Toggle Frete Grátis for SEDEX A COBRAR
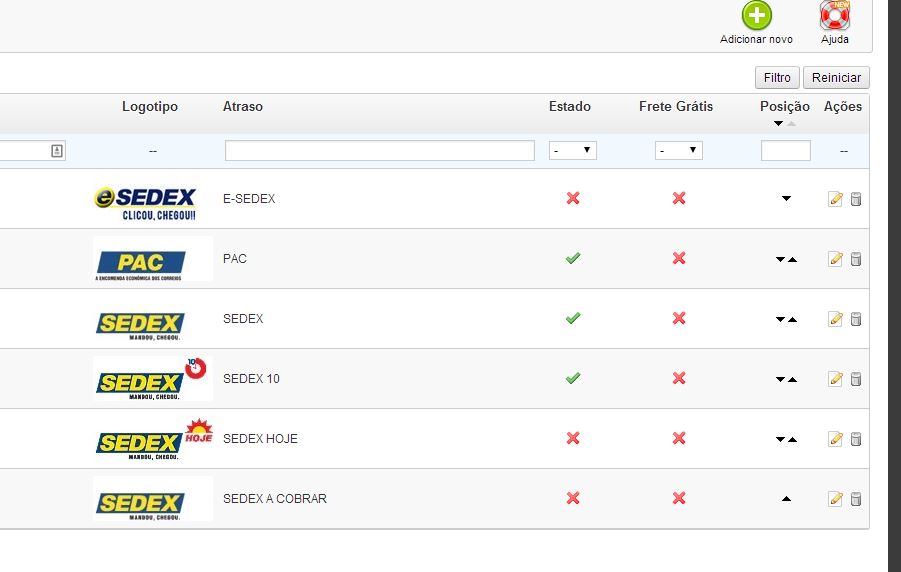 (x=679, y=498)
